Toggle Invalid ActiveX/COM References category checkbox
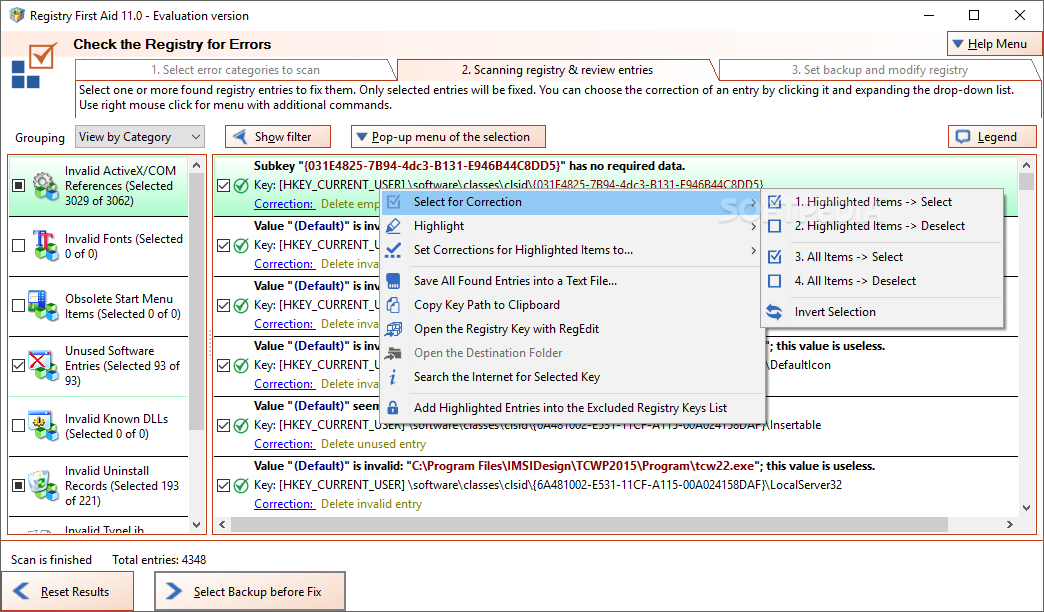Viewport: 1044px width, 612px height. pos(19,186)
